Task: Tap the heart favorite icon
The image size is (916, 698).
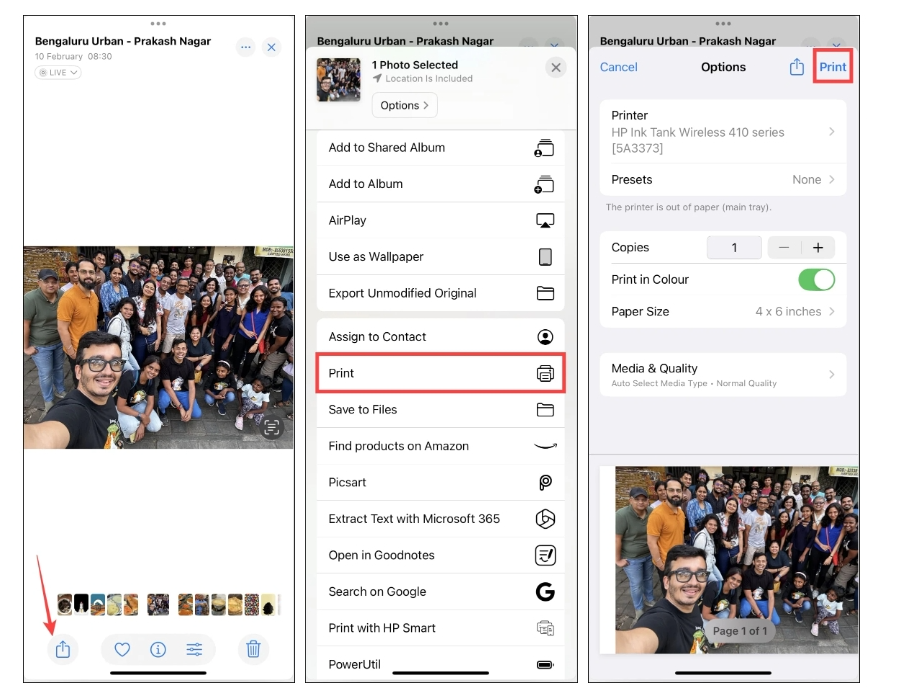Action: (x=122, y=649)
